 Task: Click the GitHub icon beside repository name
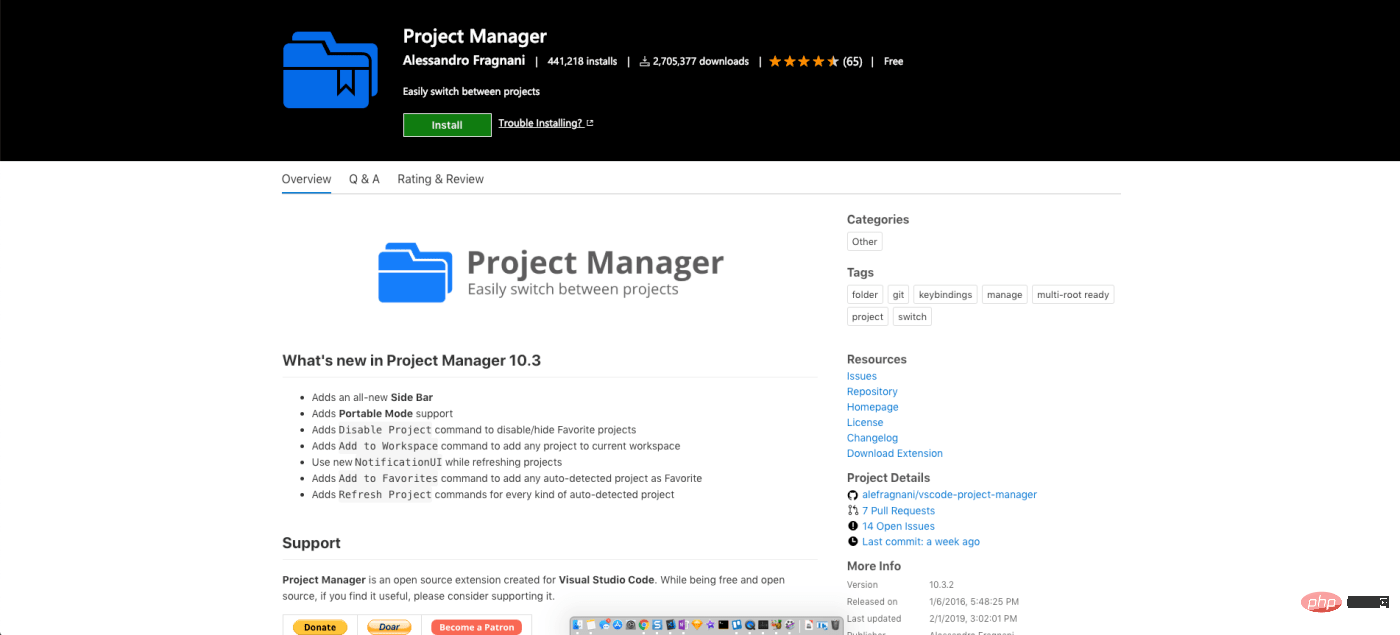pyautogui.click(x=853, y=495)
